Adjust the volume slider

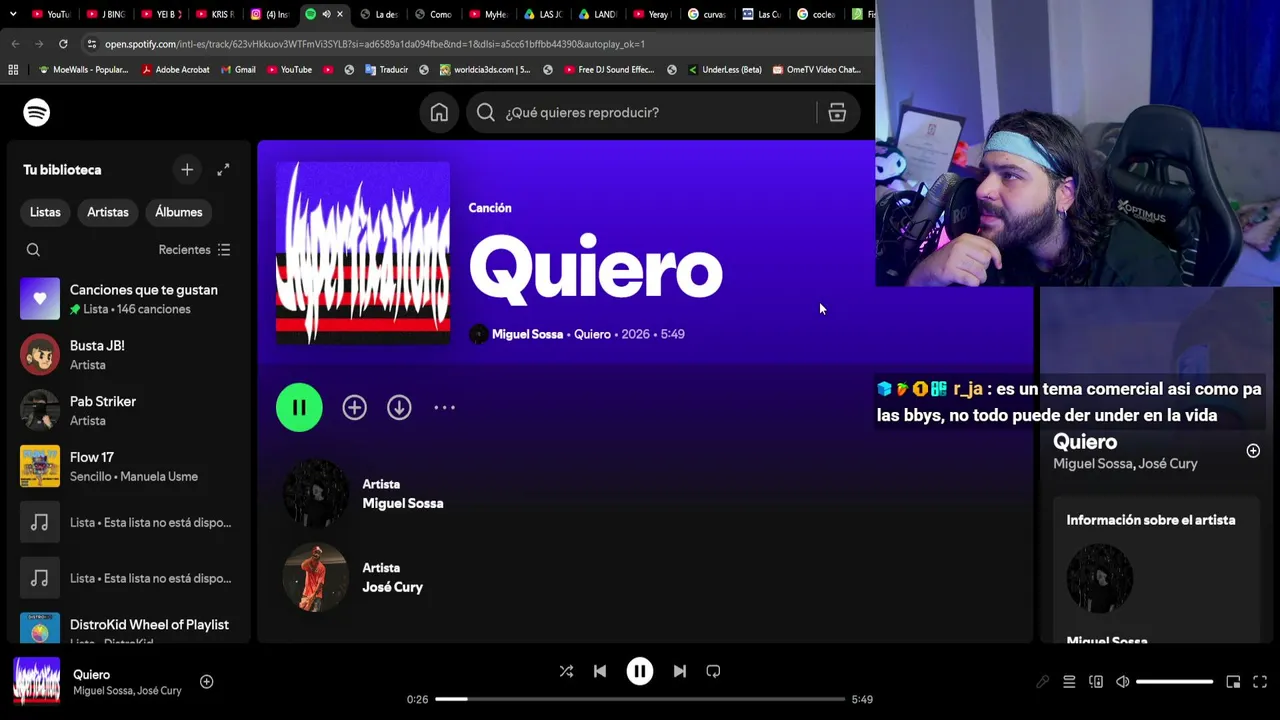1175,682
